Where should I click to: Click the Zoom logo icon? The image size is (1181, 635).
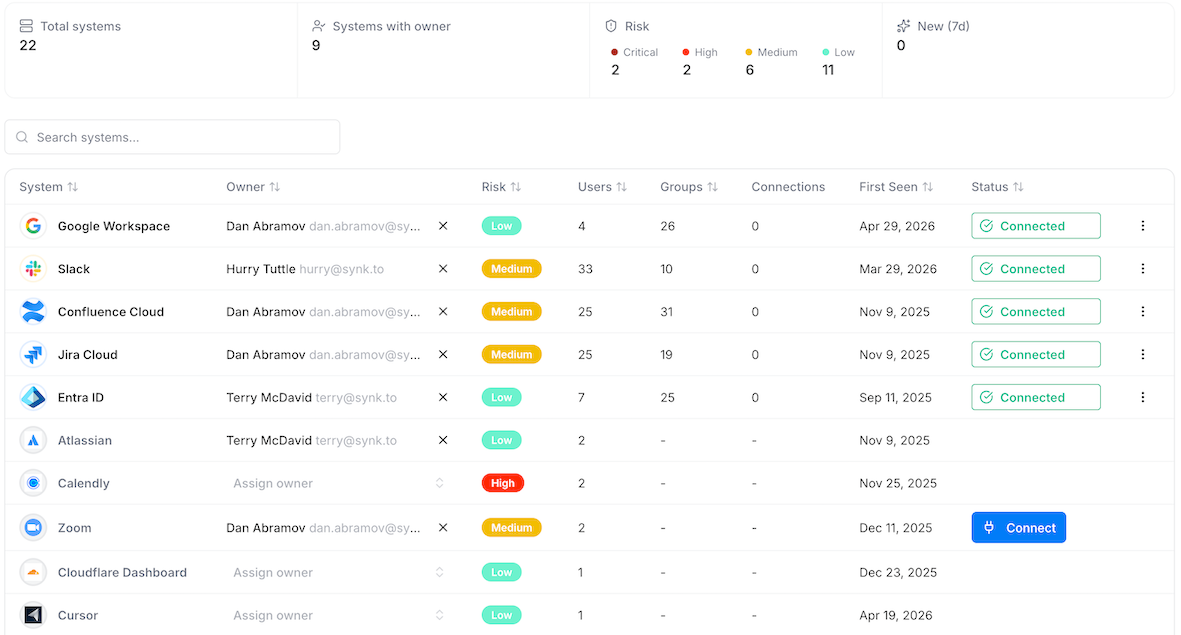(33, 528)
